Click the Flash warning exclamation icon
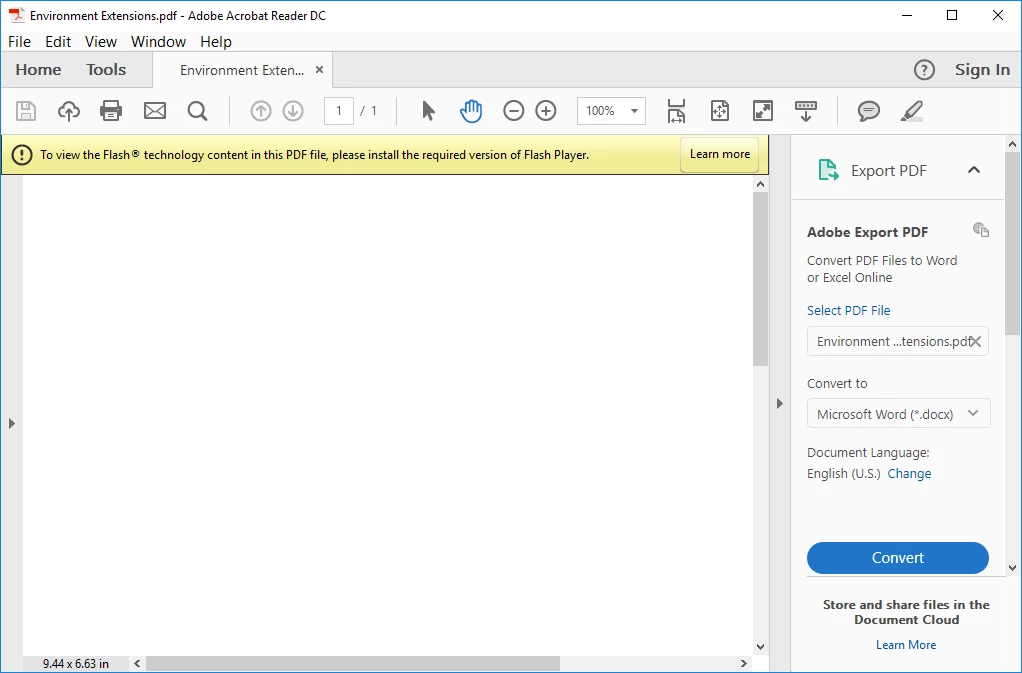Image resolution: width=1022 pixels, height=673 pixels. click(22, 155)
